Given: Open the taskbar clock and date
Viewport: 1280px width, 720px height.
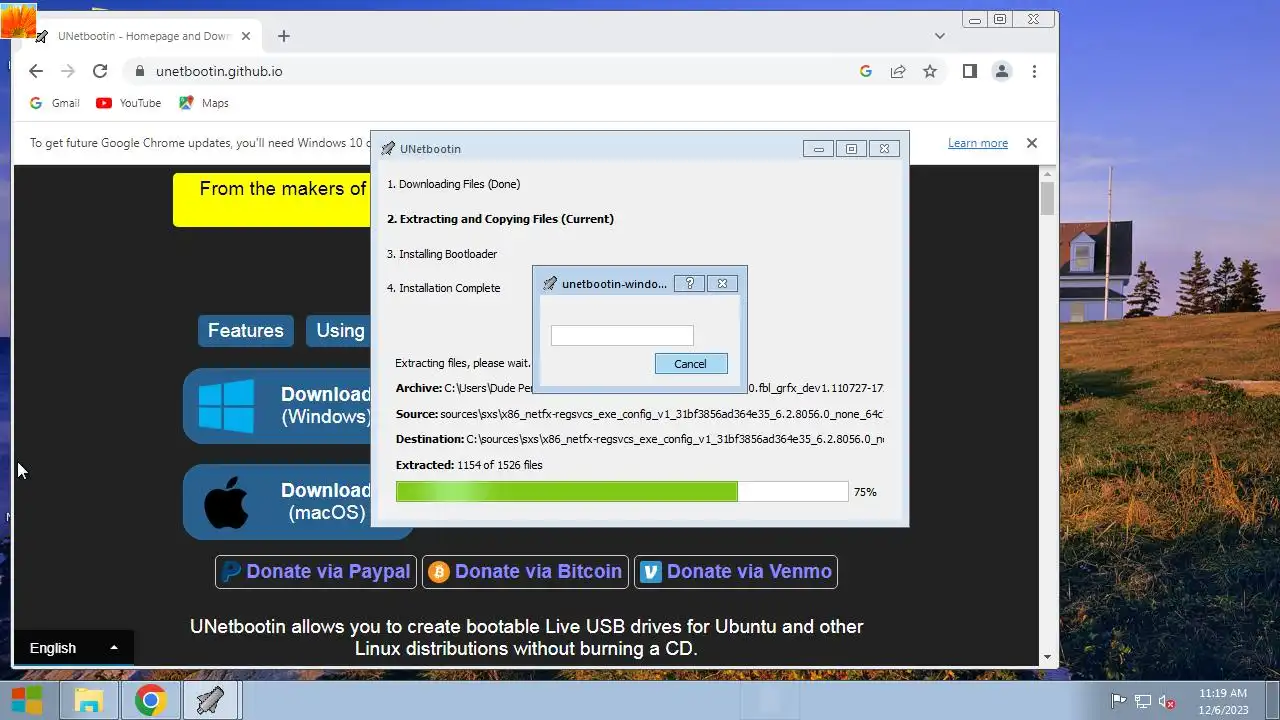Looking at the screenshot, I should [1222, 700].
